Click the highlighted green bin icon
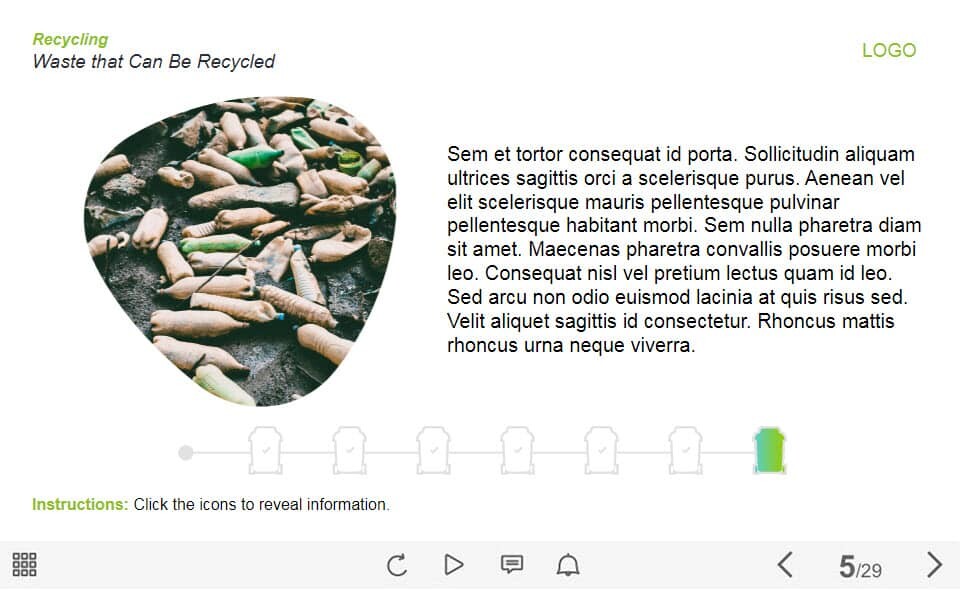 769,451
